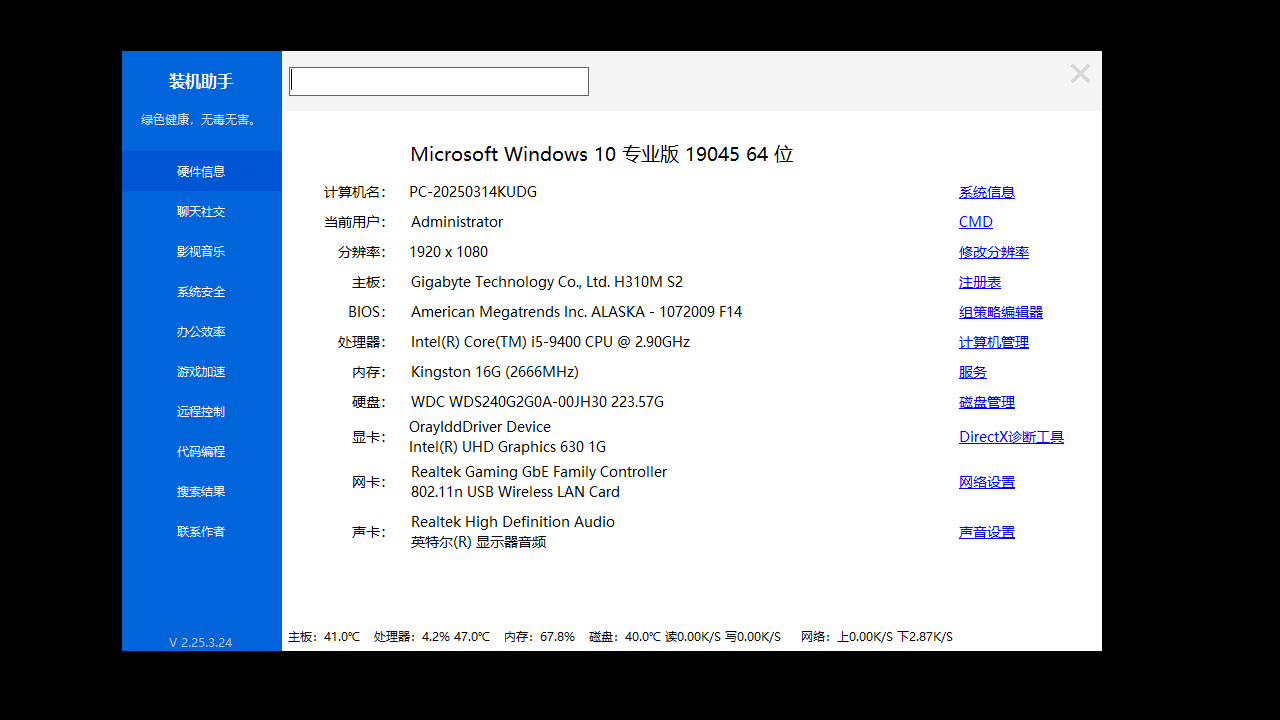Image resolution: width=1280 pixels, height=720 pixels.
Task: Launch the CMD link
Action: click(x=976, y=222)
